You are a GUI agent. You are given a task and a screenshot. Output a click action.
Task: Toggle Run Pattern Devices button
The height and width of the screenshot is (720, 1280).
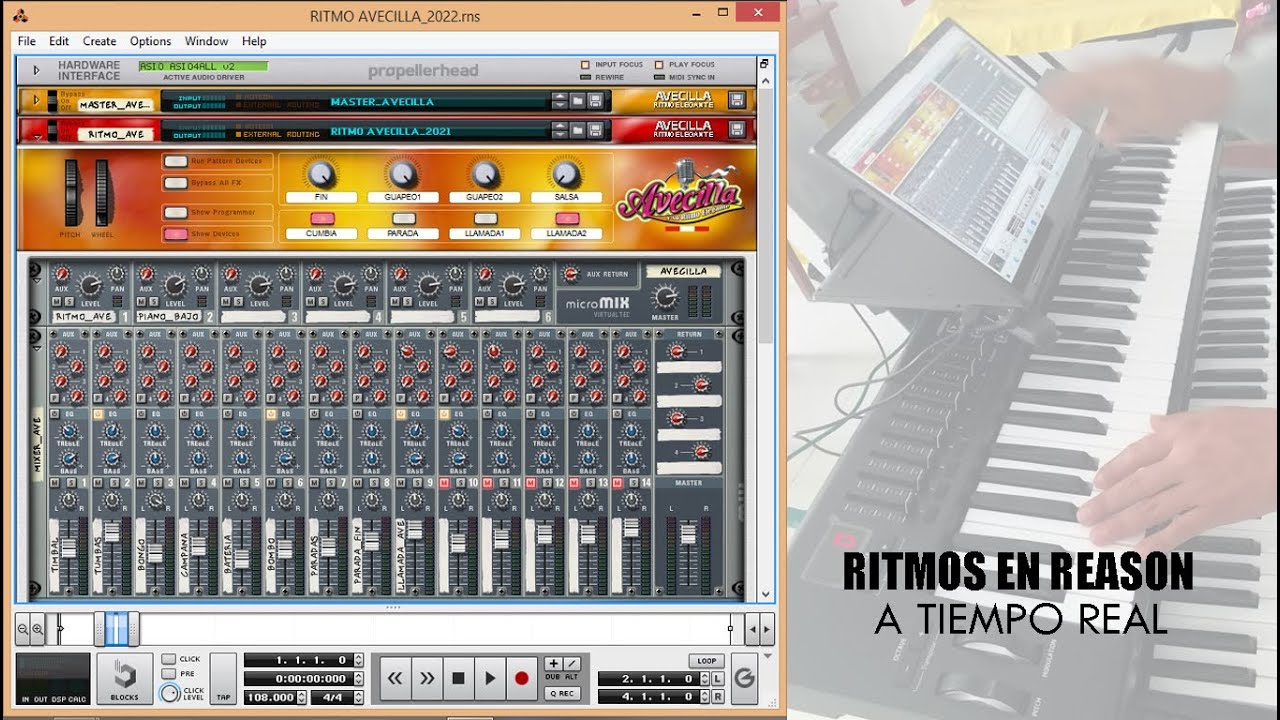pos(176,161)
